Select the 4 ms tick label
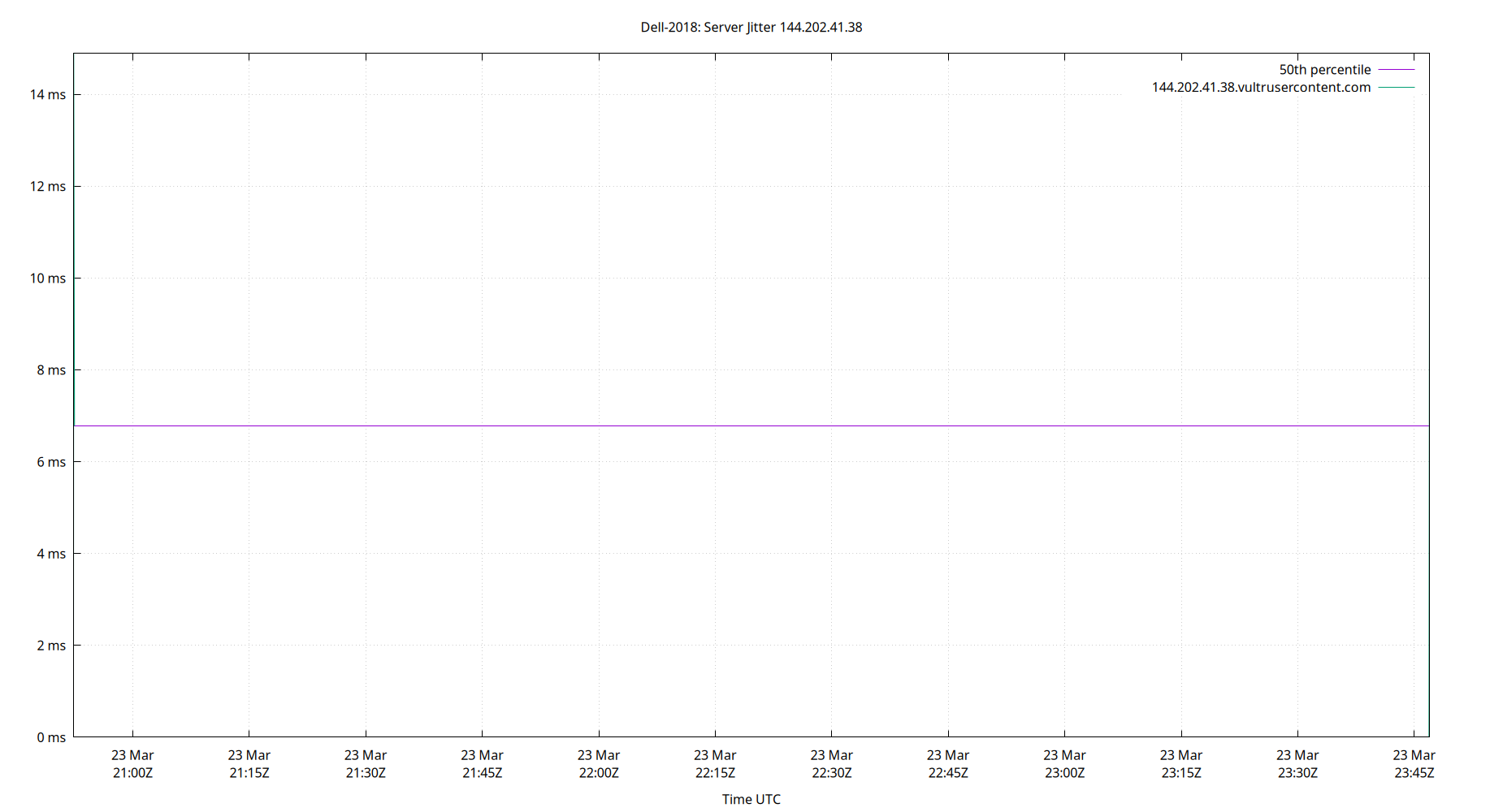1503x812 pixels. click(49, 553)
